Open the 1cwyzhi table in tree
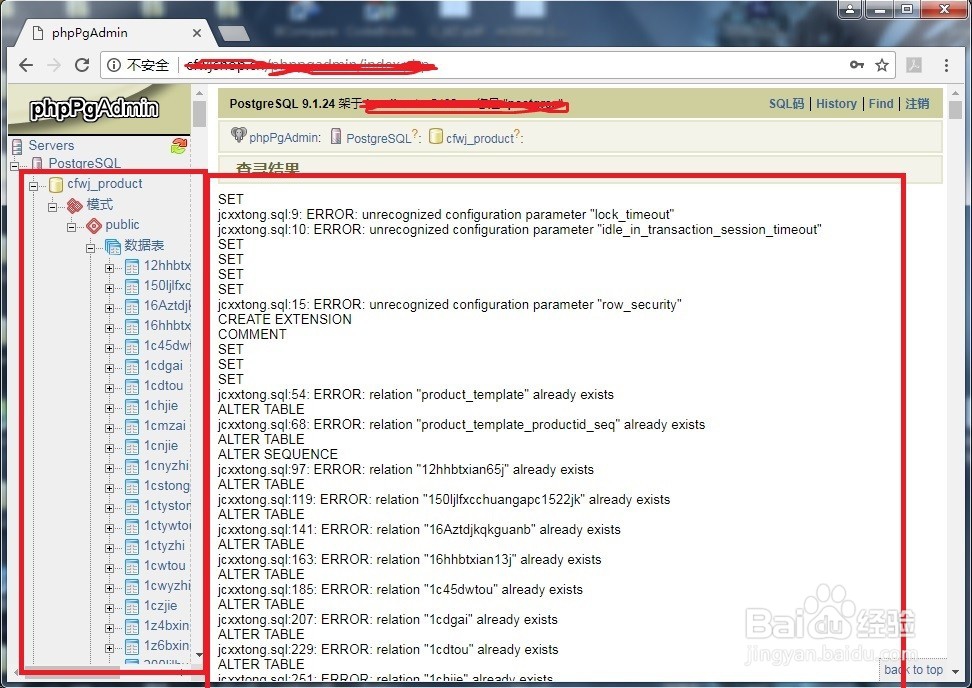 click(x=167, y=585)
